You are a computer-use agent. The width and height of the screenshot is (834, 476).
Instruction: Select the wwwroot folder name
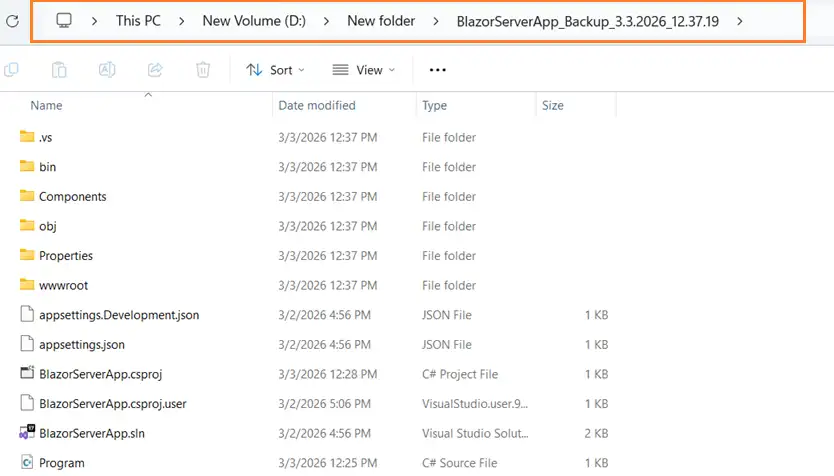[63, 285]
